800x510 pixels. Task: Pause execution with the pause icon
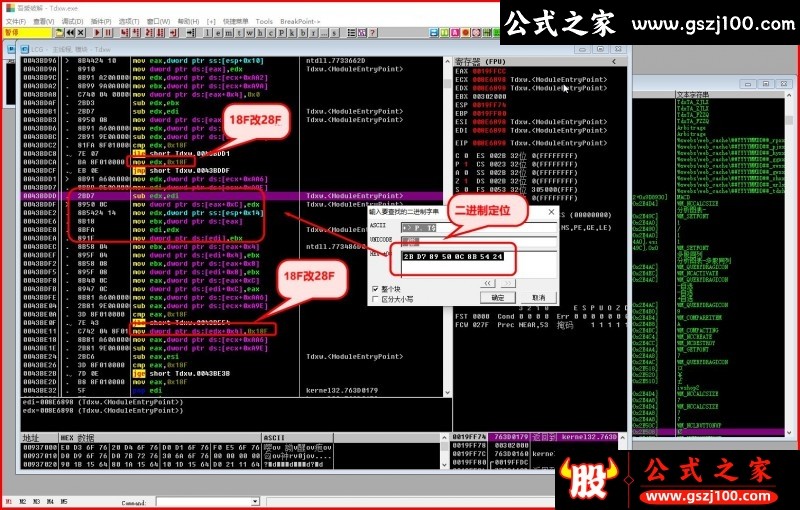pyautogui.click(x=108, y=33)
